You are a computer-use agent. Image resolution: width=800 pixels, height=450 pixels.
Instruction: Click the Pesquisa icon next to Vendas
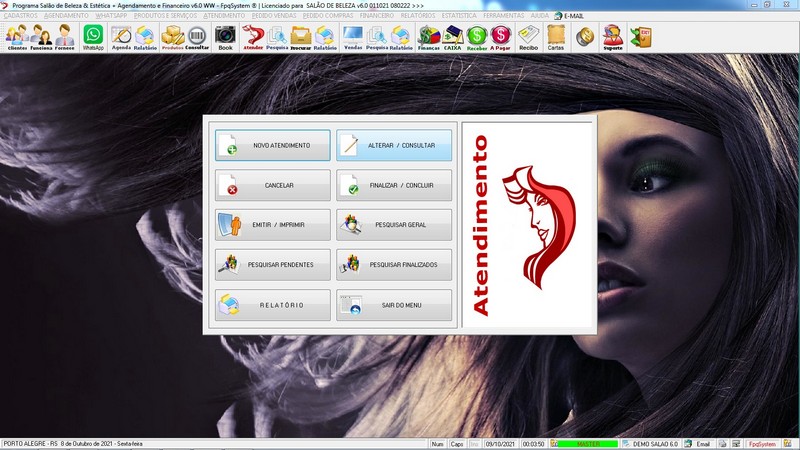tap(377, 37)
